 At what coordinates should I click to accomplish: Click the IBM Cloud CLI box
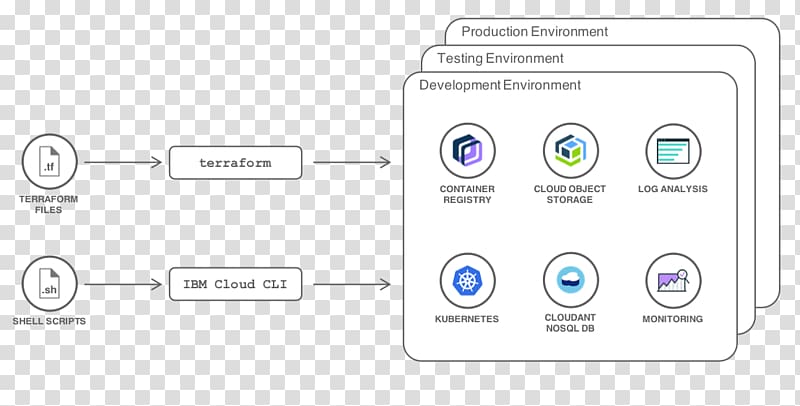(235, 284)
